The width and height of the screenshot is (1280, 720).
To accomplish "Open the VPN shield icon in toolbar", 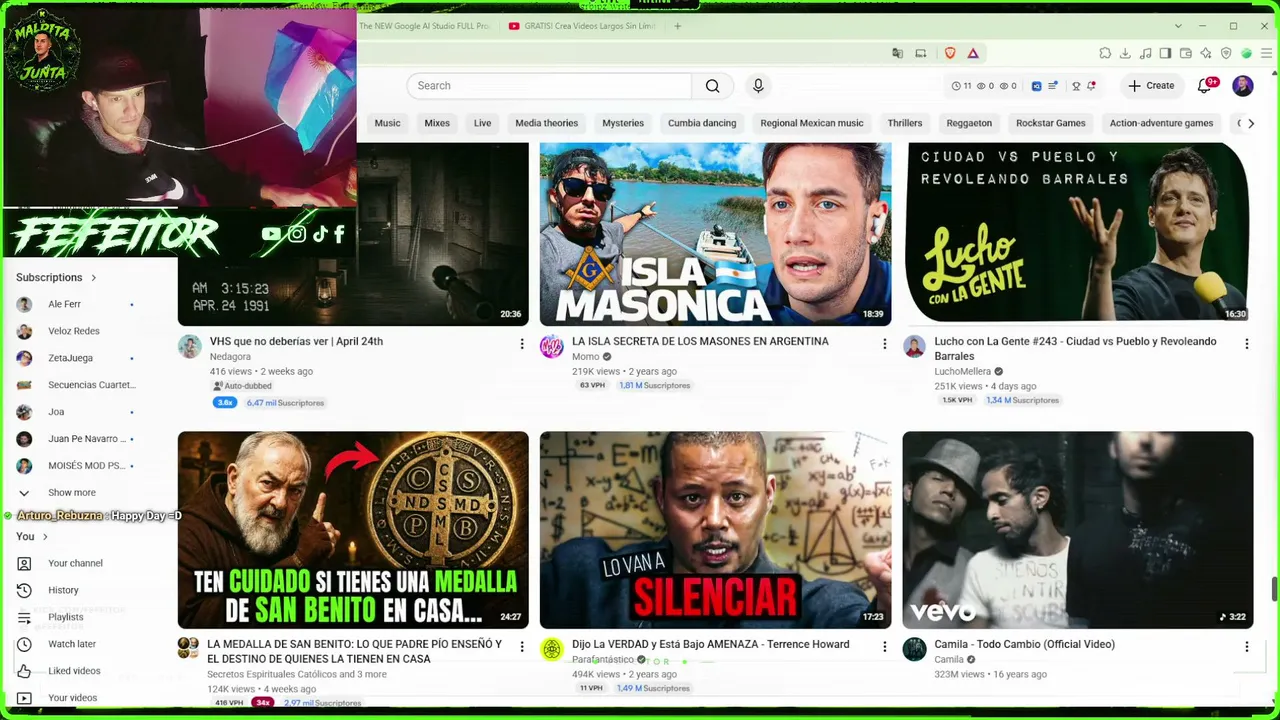I will tap(1226, 53).
